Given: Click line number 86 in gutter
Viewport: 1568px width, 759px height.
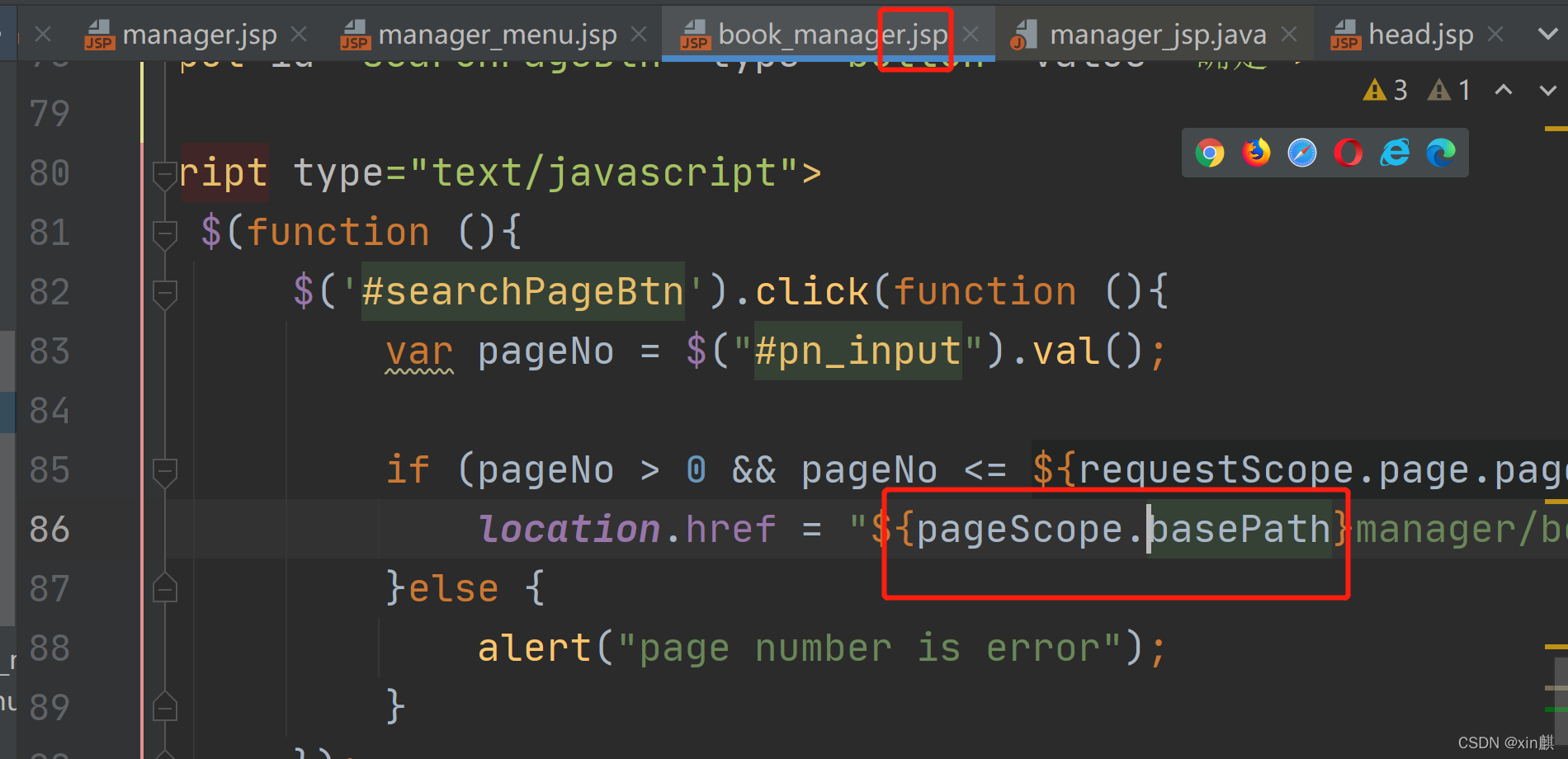Looking at the screenshot, I should (x=50, y=530).
